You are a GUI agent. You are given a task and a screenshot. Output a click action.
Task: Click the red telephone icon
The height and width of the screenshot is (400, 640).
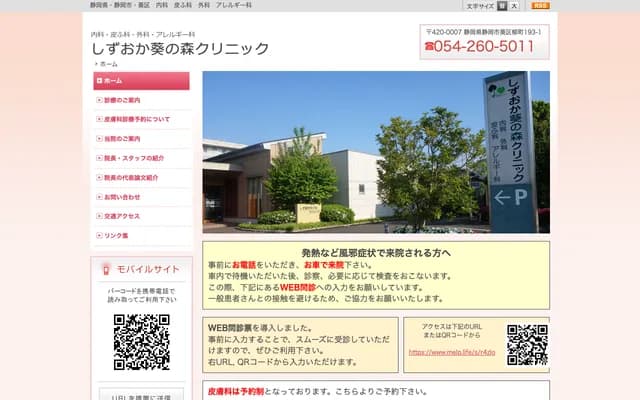(x=430, y=46)
